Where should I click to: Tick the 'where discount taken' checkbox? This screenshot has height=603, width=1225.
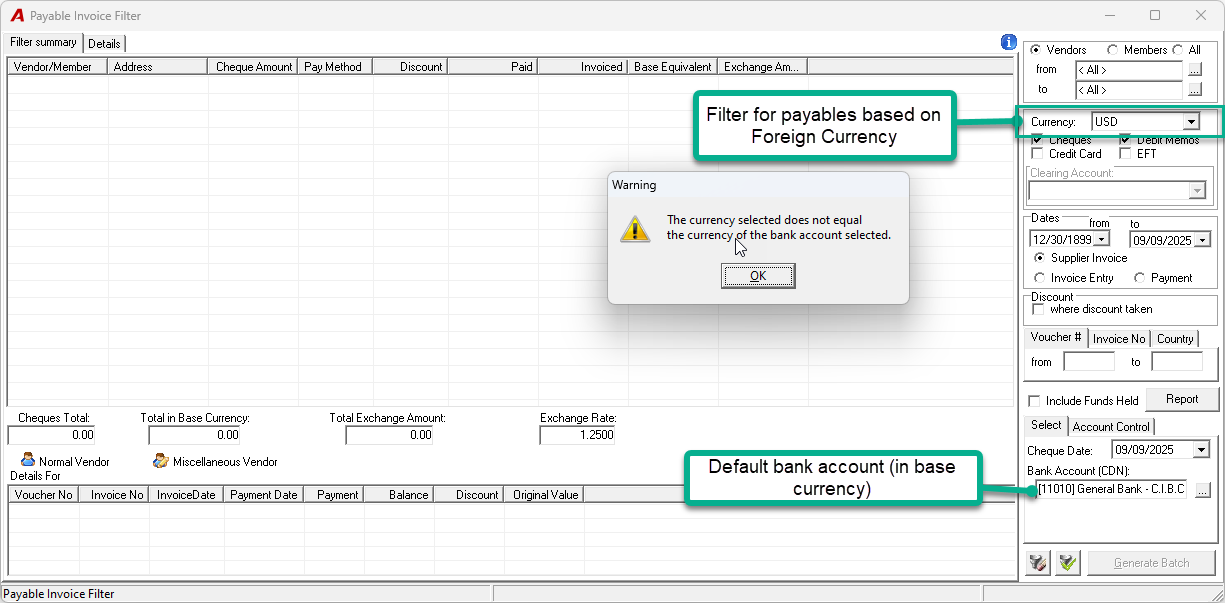tap(1038, 310)
